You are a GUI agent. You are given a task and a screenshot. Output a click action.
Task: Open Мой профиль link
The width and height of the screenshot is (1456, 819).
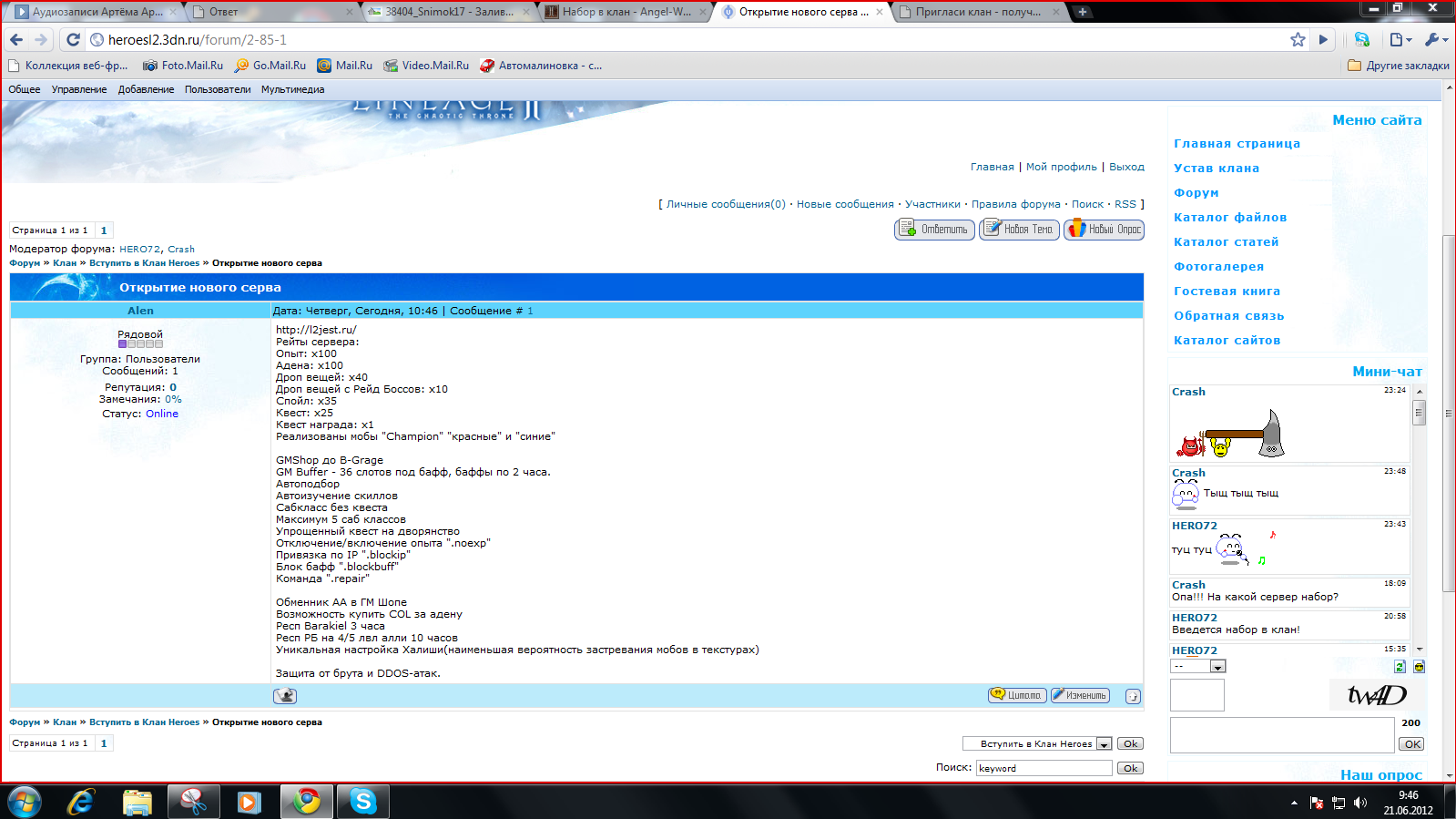tap(1062, 167)
